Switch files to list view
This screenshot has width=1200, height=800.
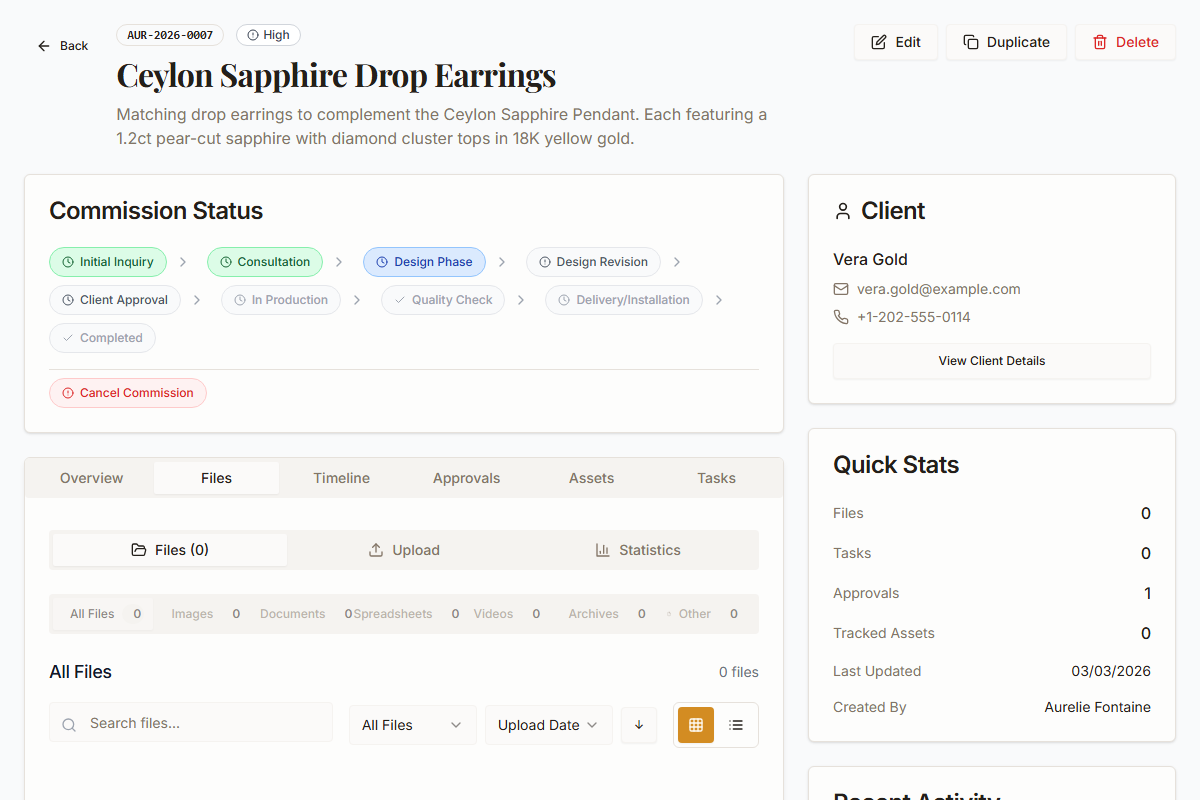[736, 724]
